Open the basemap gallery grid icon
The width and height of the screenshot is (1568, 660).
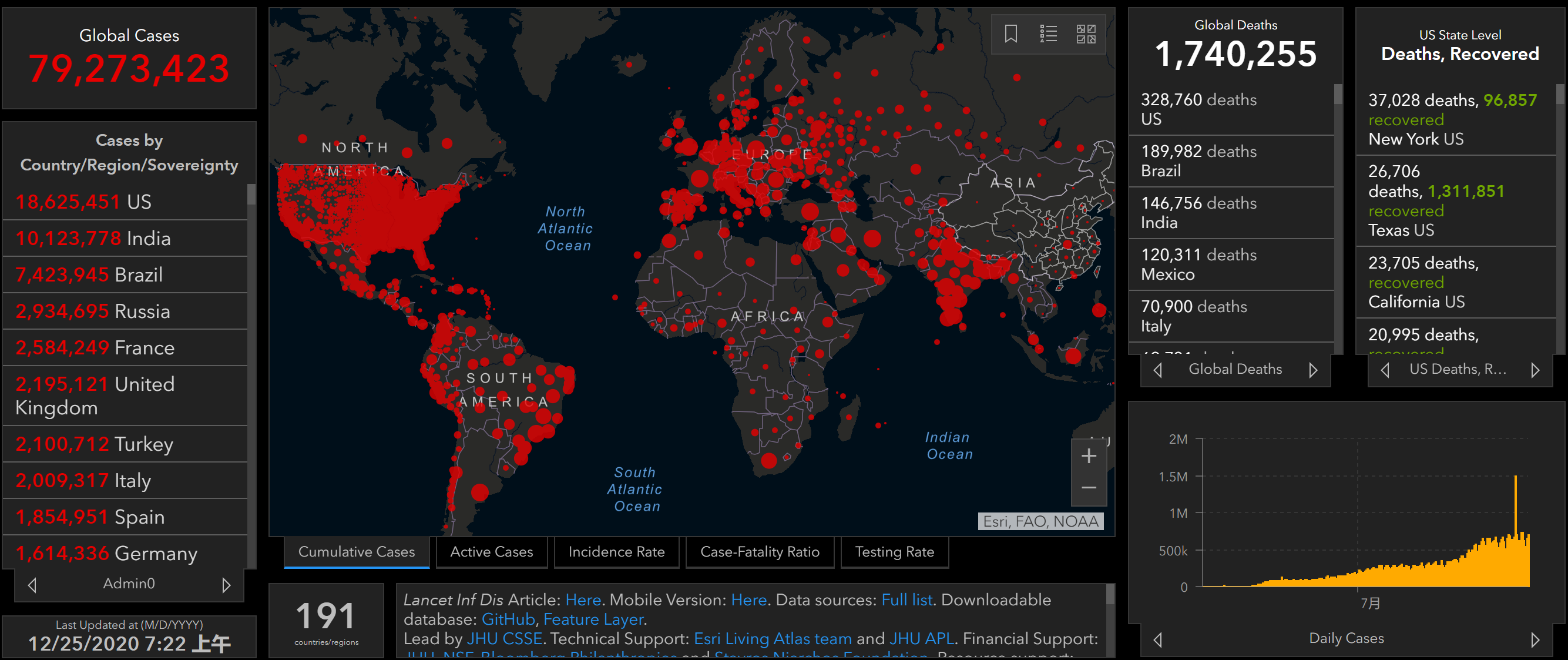point(1085,33)
